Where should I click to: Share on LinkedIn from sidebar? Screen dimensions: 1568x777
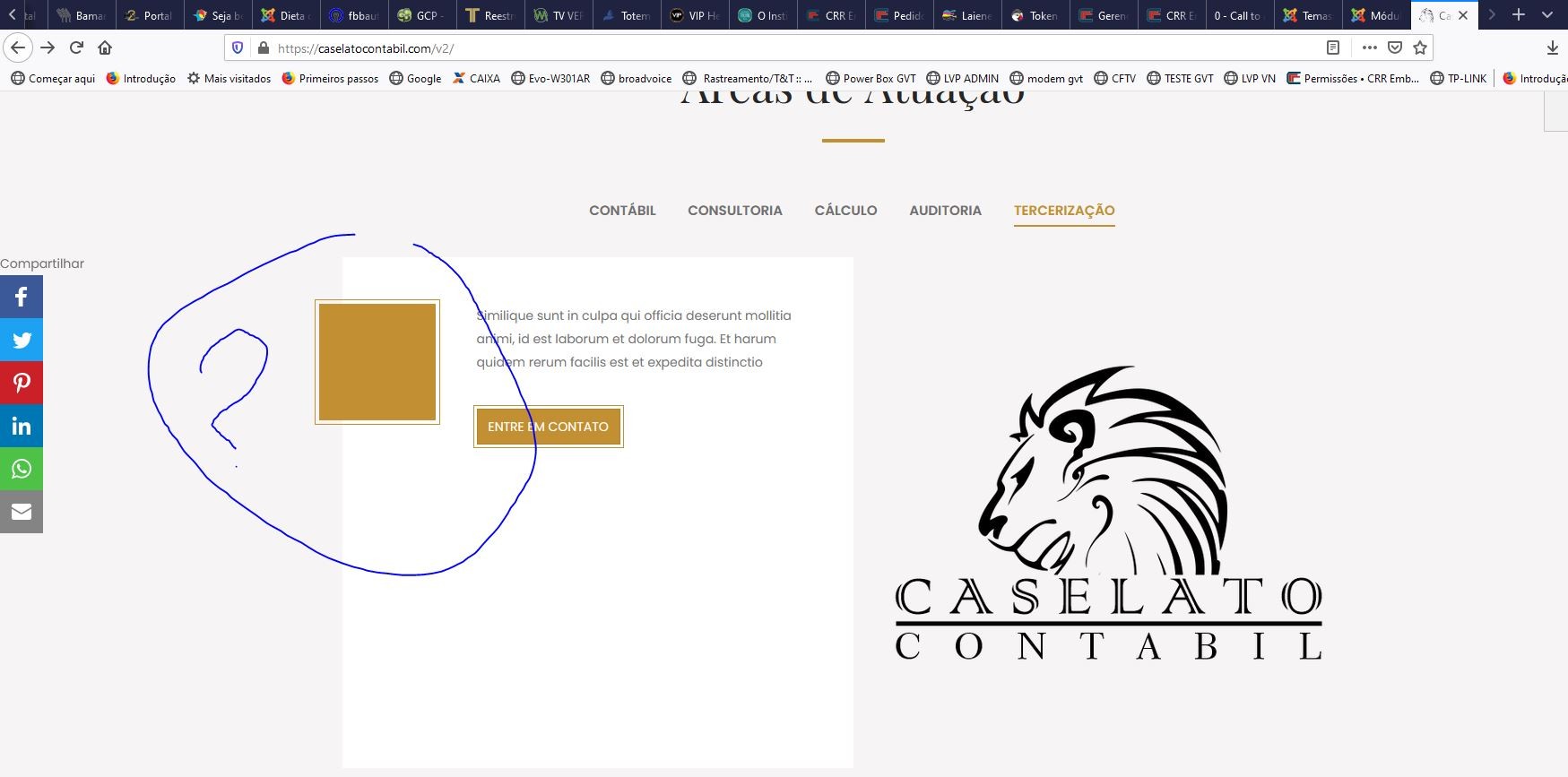point(22,426)
